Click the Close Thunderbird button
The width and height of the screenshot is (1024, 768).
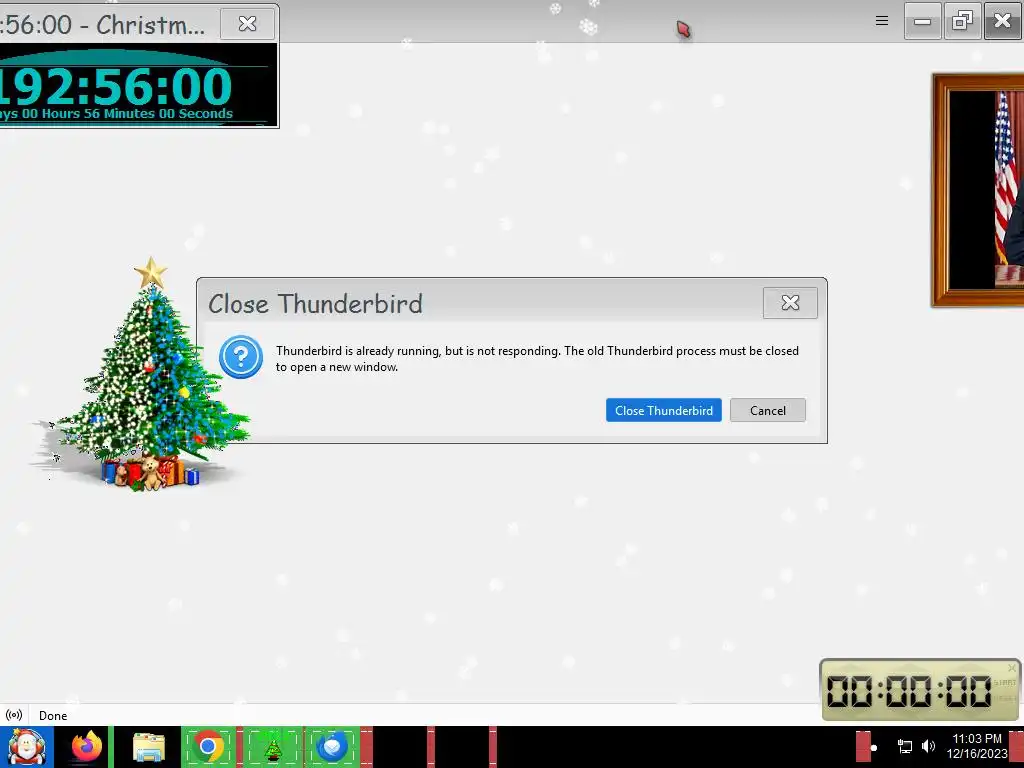pyautogui.click(x=664, y=410)
